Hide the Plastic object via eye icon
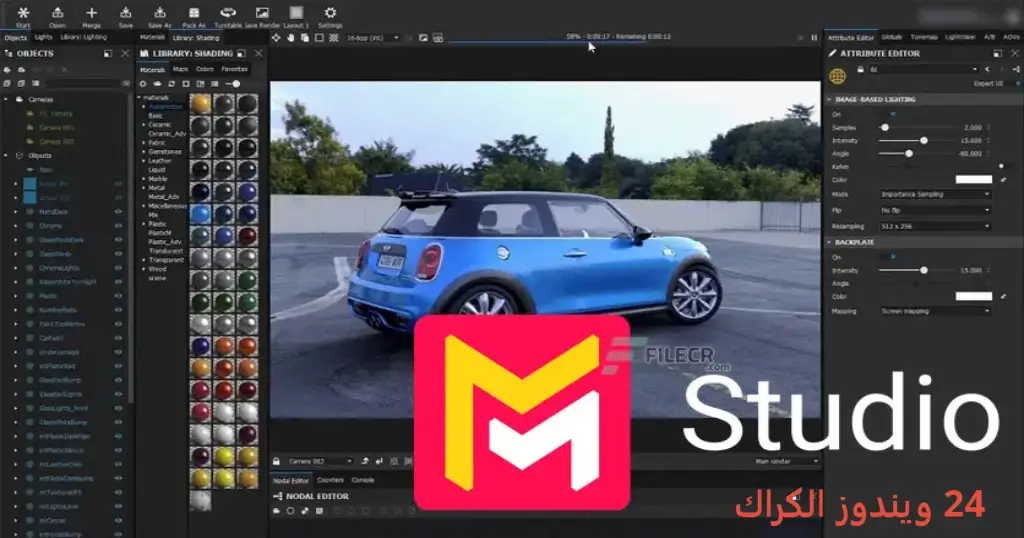 pyautogui.click(x=118, y=296)
